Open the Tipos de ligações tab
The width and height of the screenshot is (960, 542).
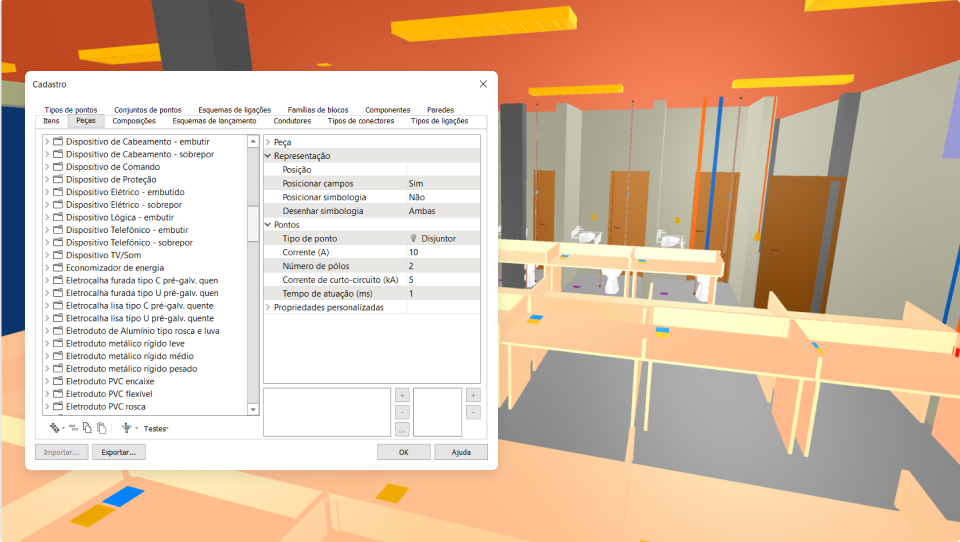point(440,121)
